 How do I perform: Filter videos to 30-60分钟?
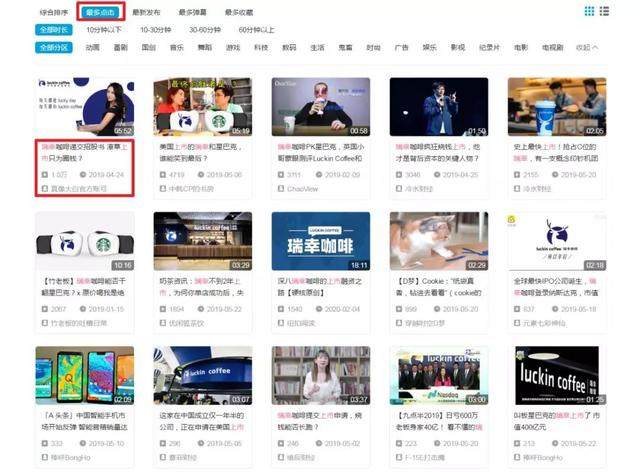pos(205,30)
